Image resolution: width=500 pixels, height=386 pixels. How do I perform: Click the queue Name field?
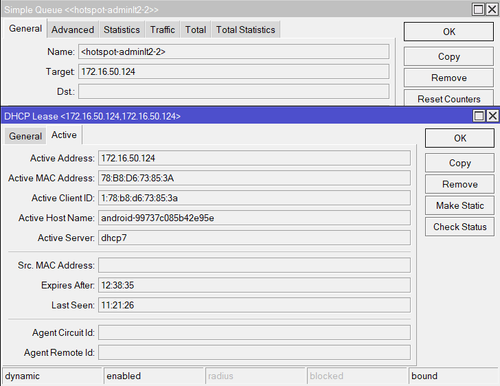coord(234,52)
